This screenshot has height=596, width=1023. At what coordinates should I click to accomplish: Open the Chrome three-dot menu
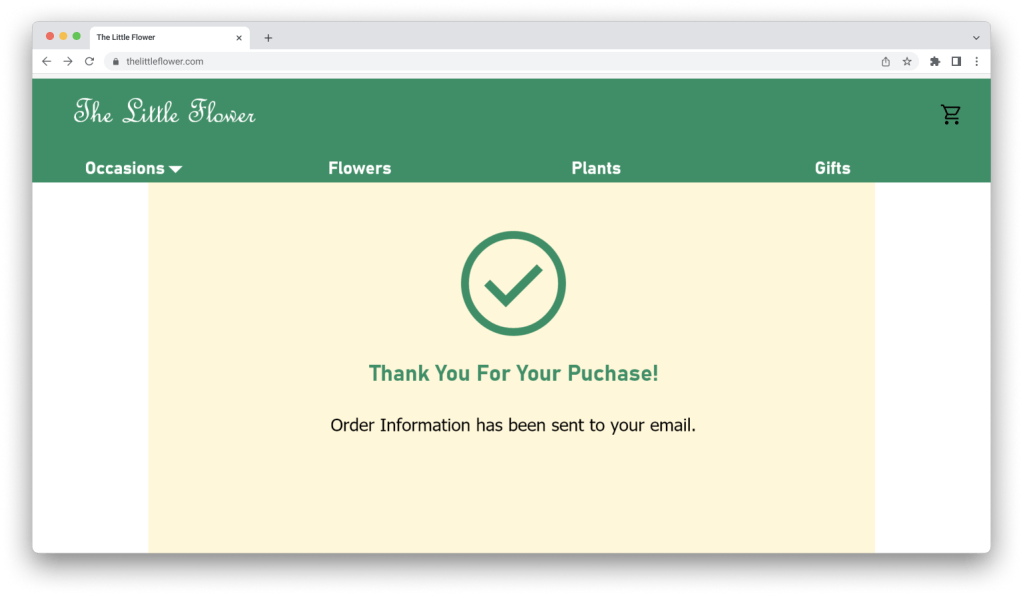(976, 62)
